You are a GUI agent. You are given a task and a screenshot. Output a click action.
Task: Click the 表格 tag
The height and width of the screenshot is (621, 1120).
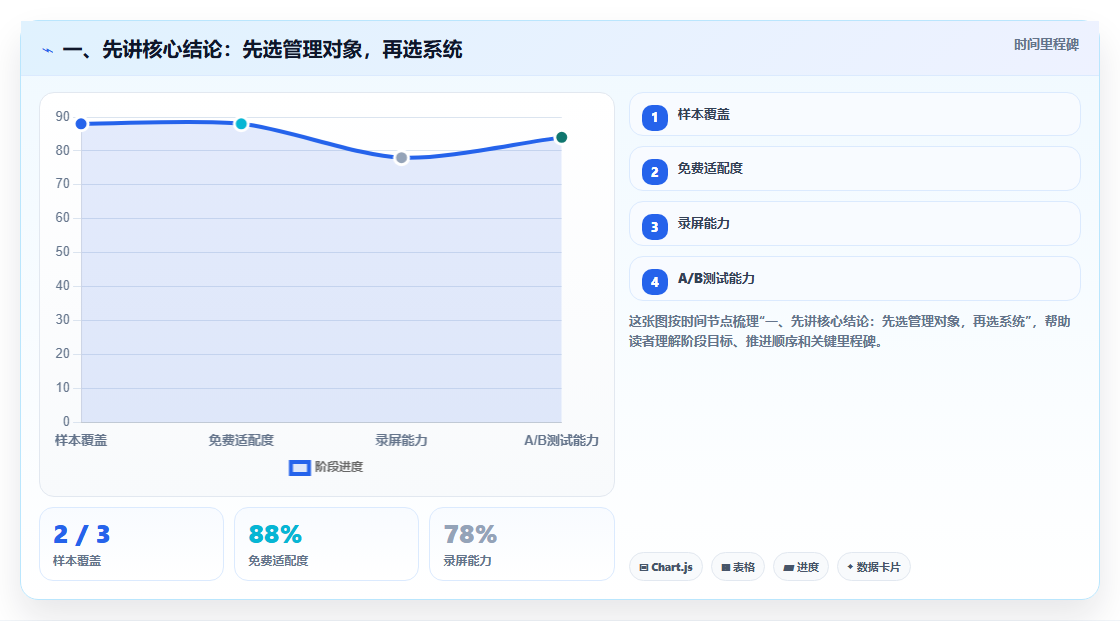[x=738, y=567]
